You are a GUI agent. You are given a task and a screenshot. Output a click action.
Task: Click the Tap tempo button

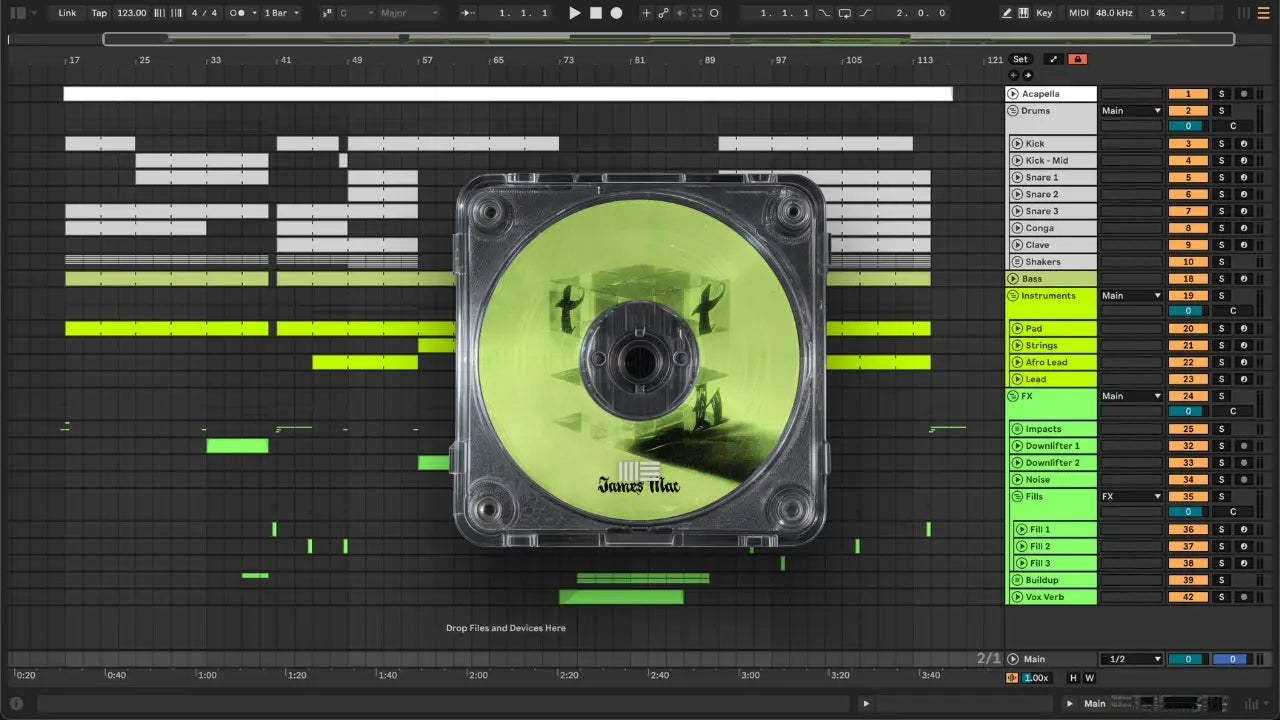[99, 13]
